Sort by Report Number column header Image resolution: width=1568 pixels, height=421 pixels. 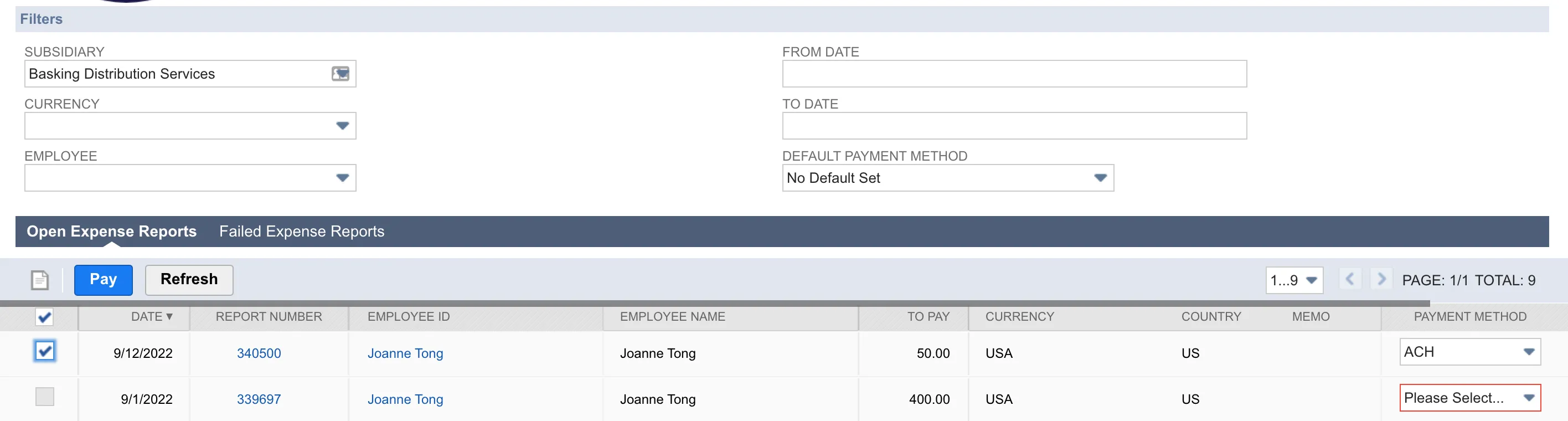[x=269, y=317]
